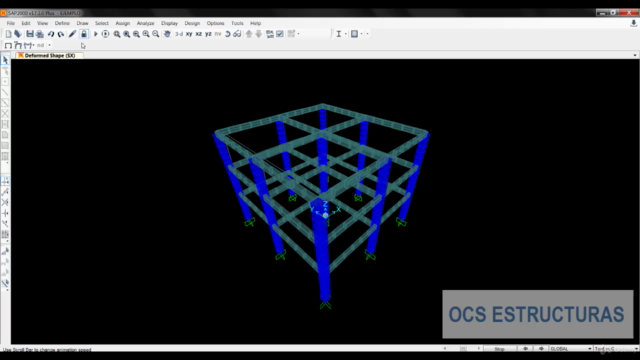Click the Snap to Intersections X icon
640x360 pixels.
coord(5,202)
